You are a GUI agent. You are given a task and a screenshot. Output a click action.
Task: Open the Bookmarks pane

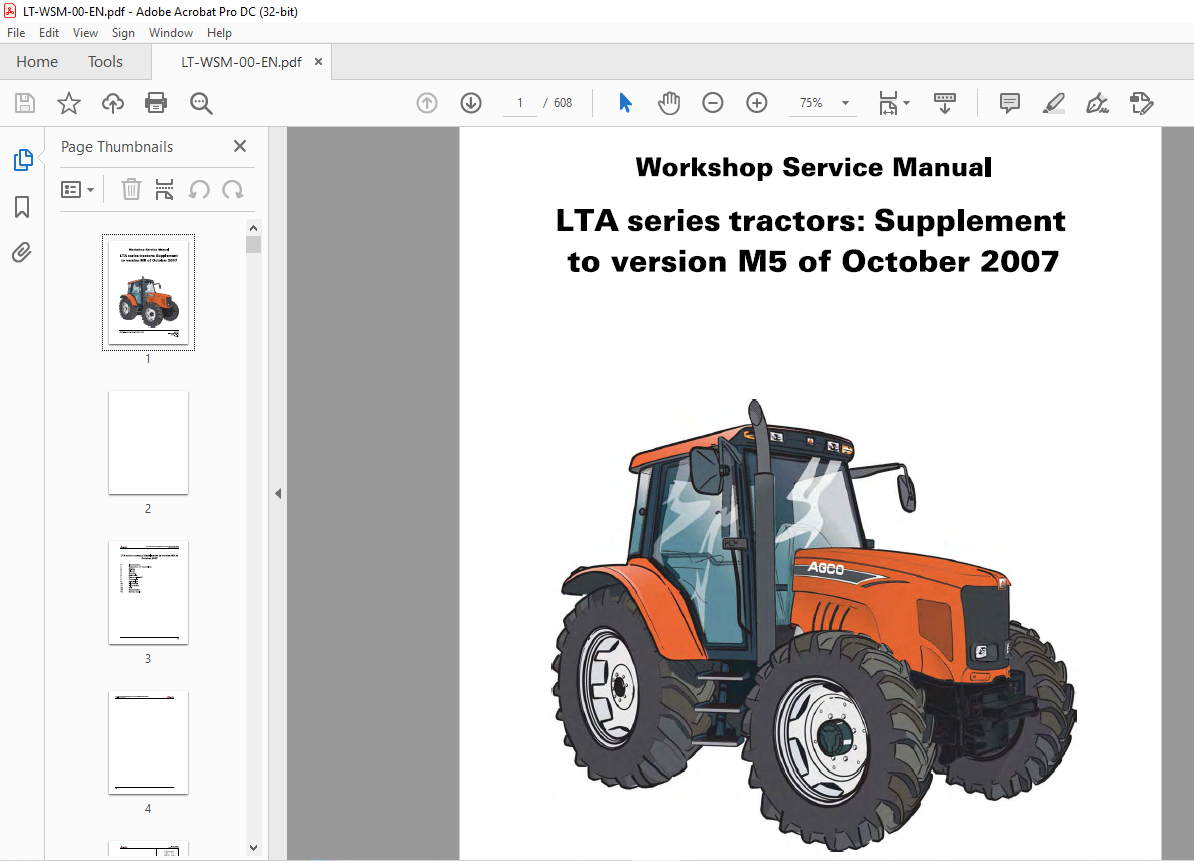pyautogui.click(x=22, y=206)
